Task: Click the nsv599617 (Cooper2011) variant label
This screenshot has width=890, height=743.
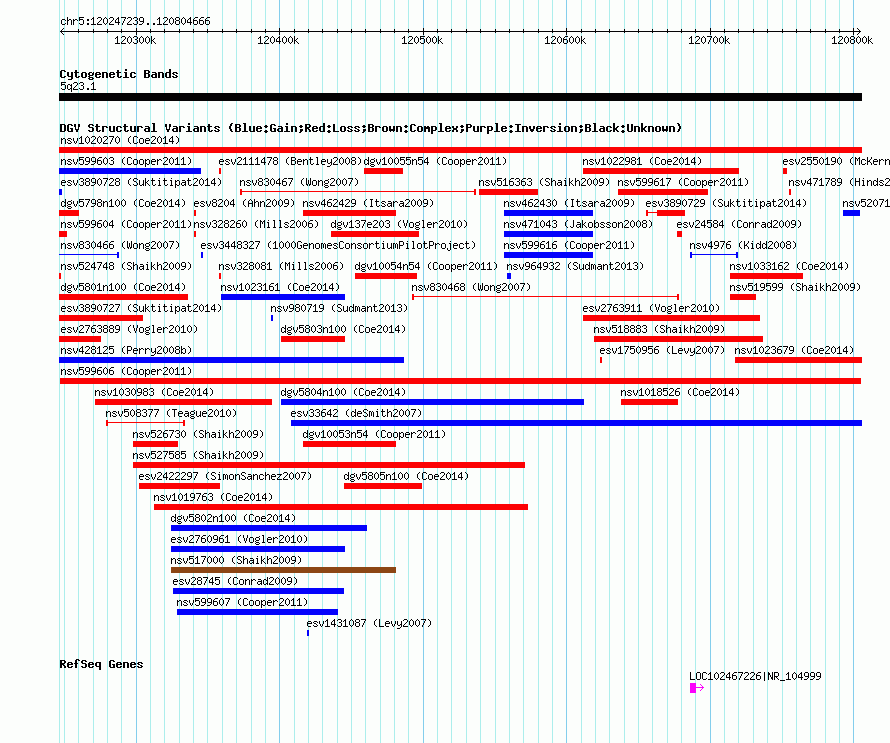Action: 683,182
